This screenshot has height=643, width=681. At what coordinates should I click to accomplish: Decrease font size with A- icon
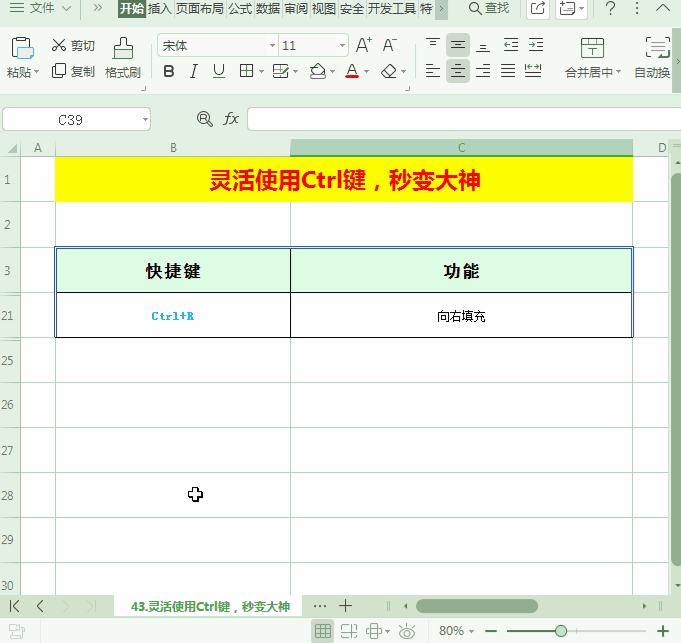389,45
